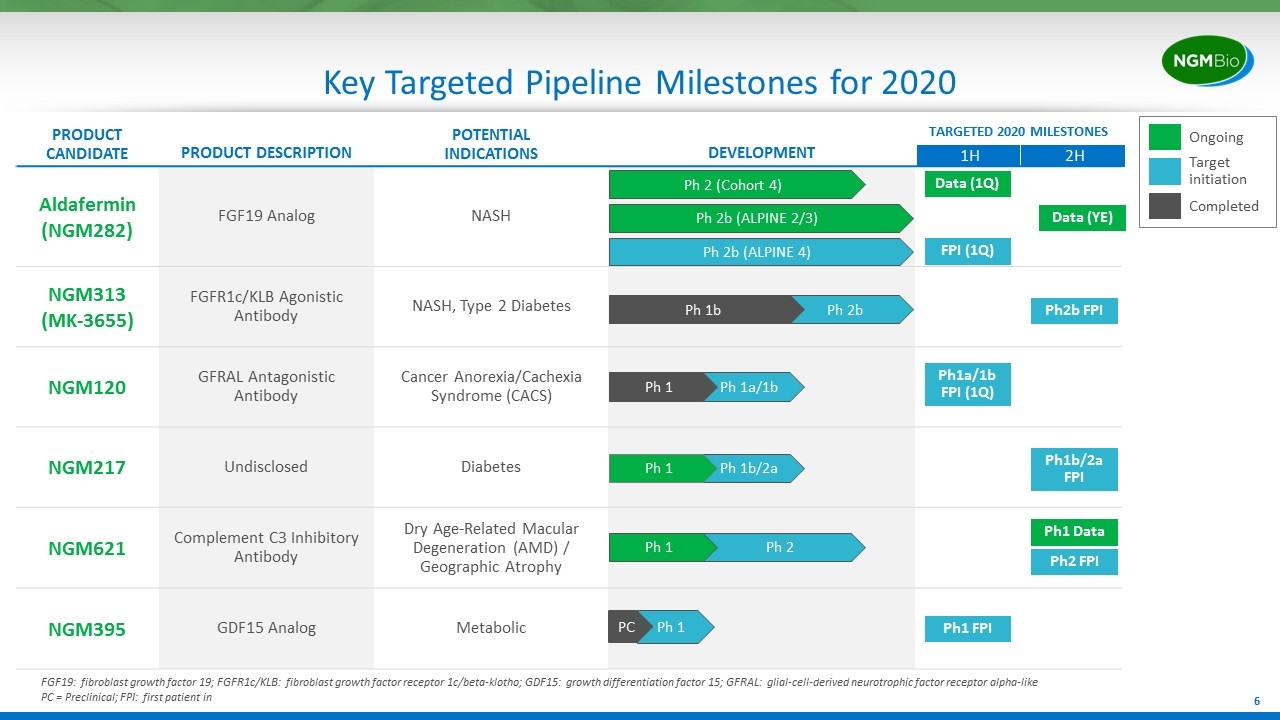Click the 'FGF19 Analog' description cell
This screenshot has height=720, width=1280.
(x=266, y=216)
